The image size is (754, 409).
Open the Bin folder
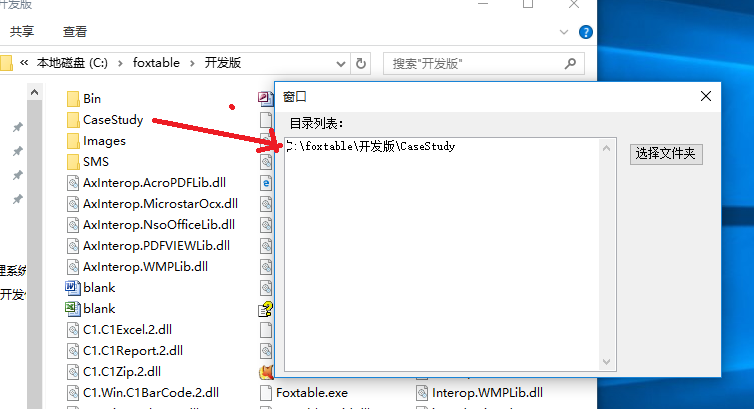pos(84,99)
